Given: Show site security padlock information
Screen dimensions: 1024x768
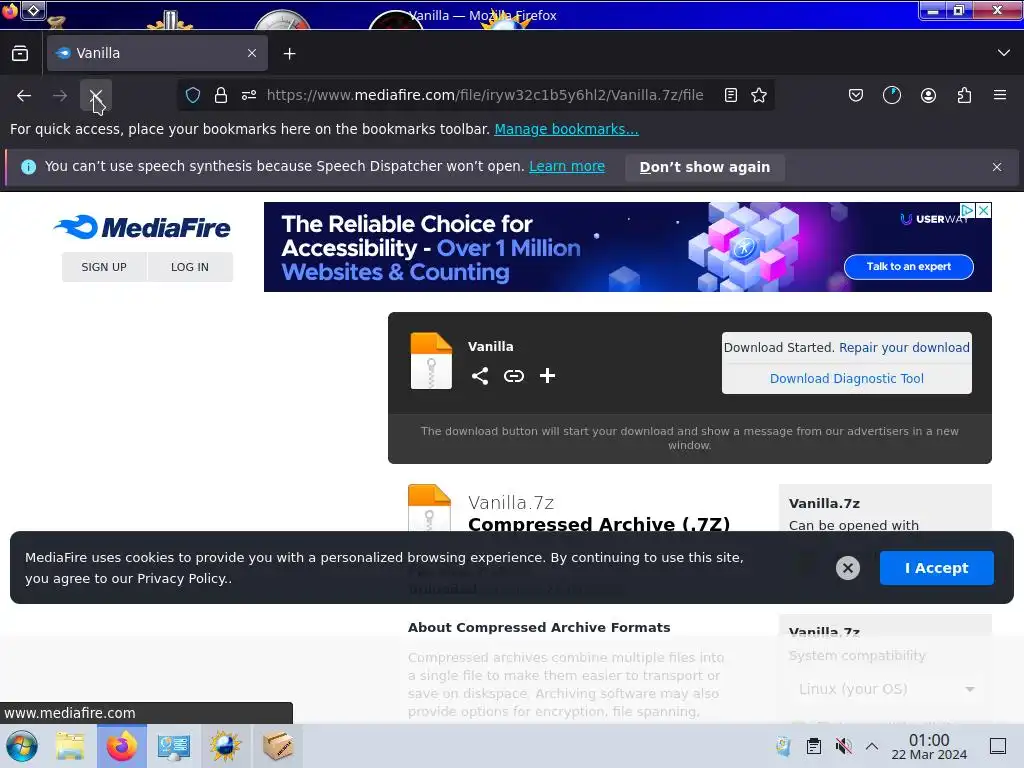Looking at the screenshot, I should pos(221,95).
